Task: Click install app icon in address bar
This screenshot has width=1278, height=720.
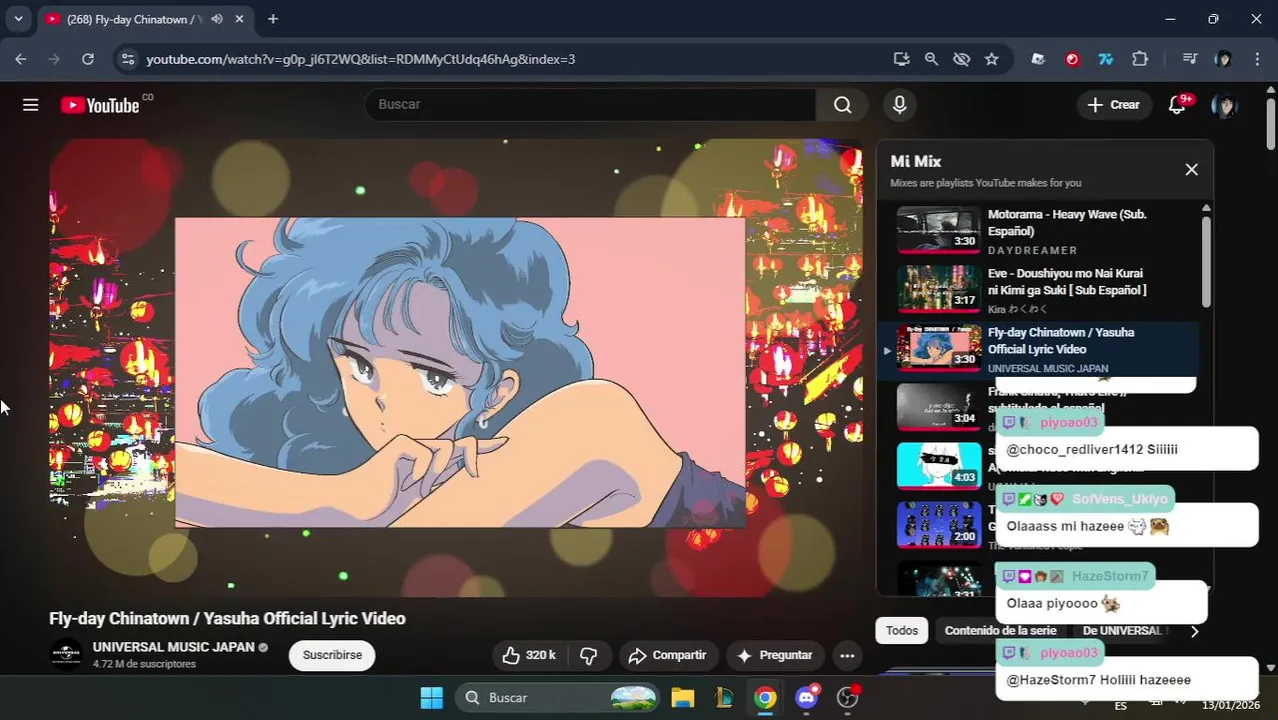Action: 901,59
